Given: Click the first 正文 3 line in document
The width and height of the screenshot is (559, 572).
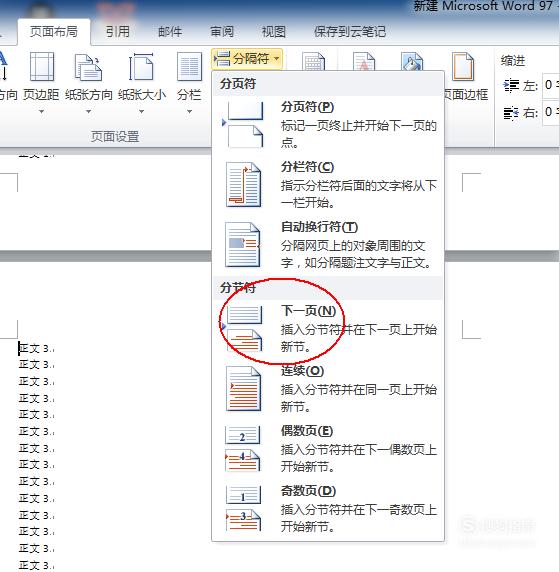Looking at the screenshot, I should (x=36, y=348).
